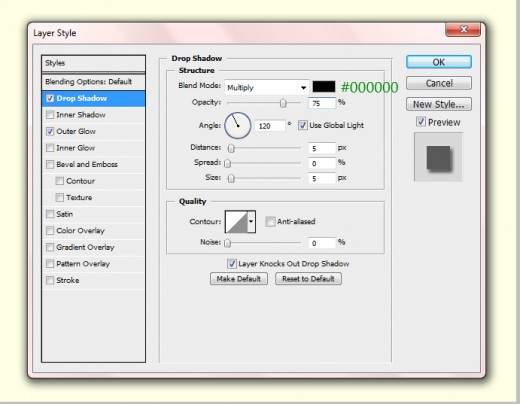Tick the Texture sub-effect checkbox

tap(60, 197)
